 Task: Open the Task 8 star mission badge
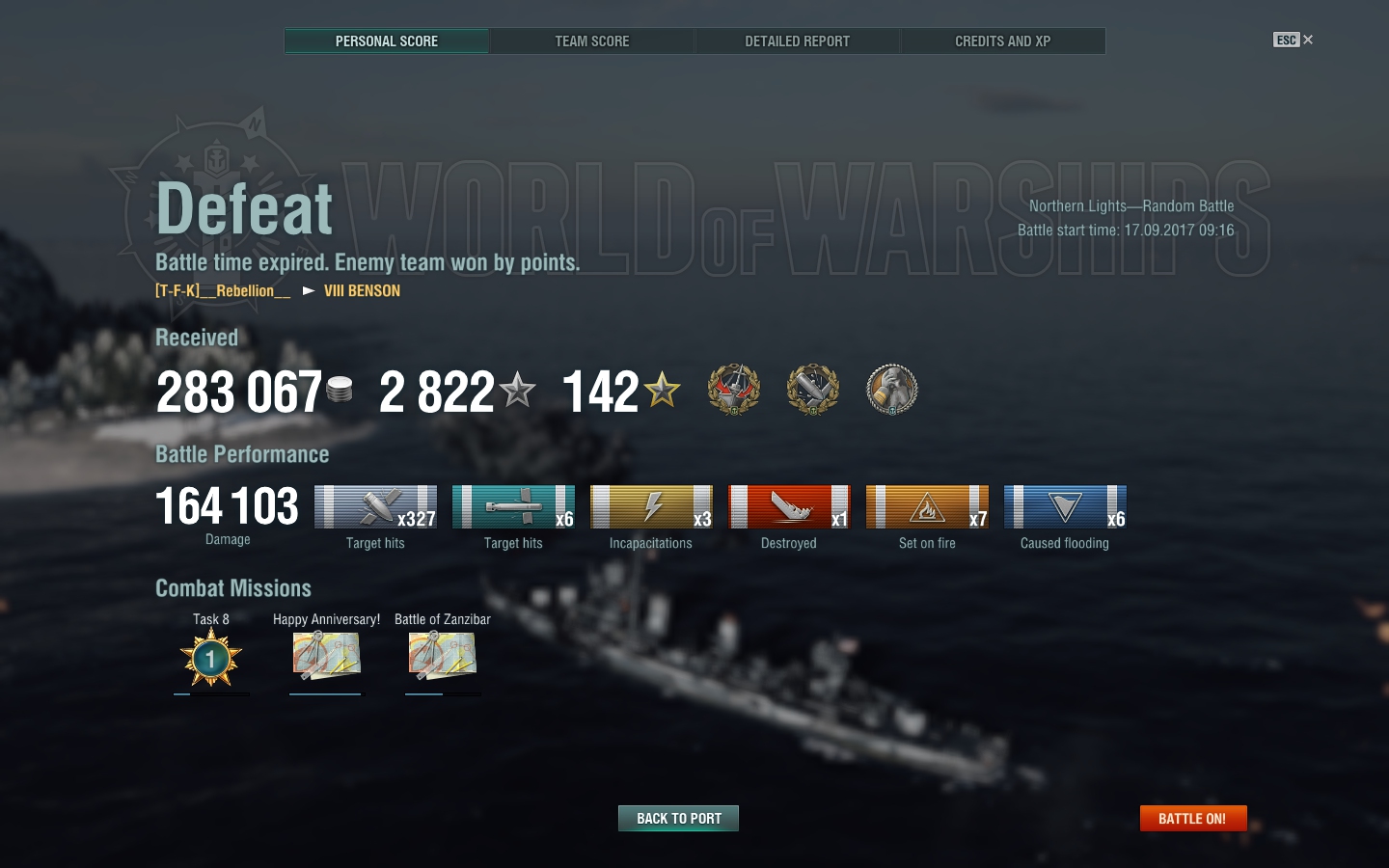pyautogui.click(x=211, y=659)
